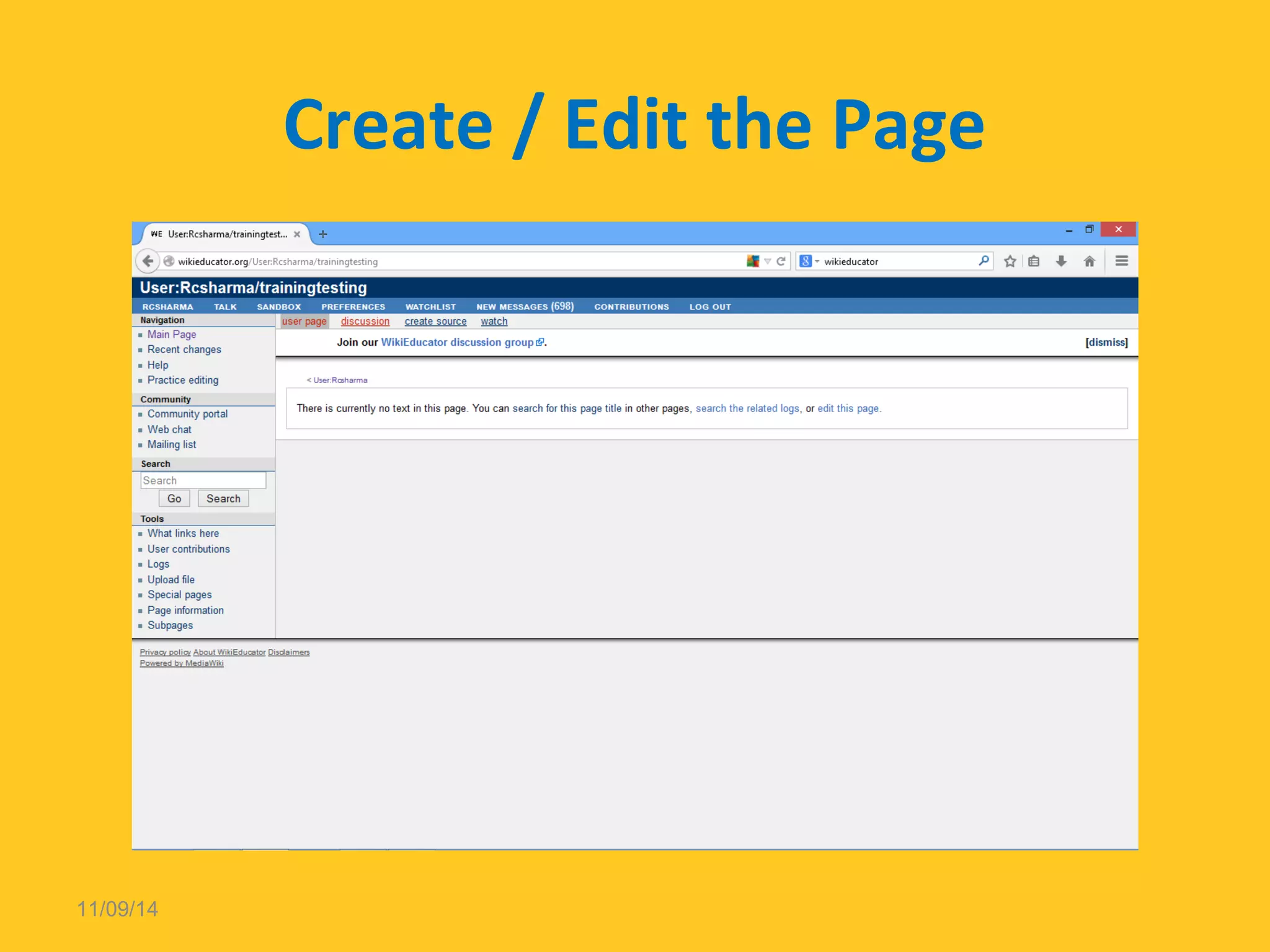Click LOG OUT
Image resolution: width=1270 pixels, height=952 pixels.
coord(710,307)
